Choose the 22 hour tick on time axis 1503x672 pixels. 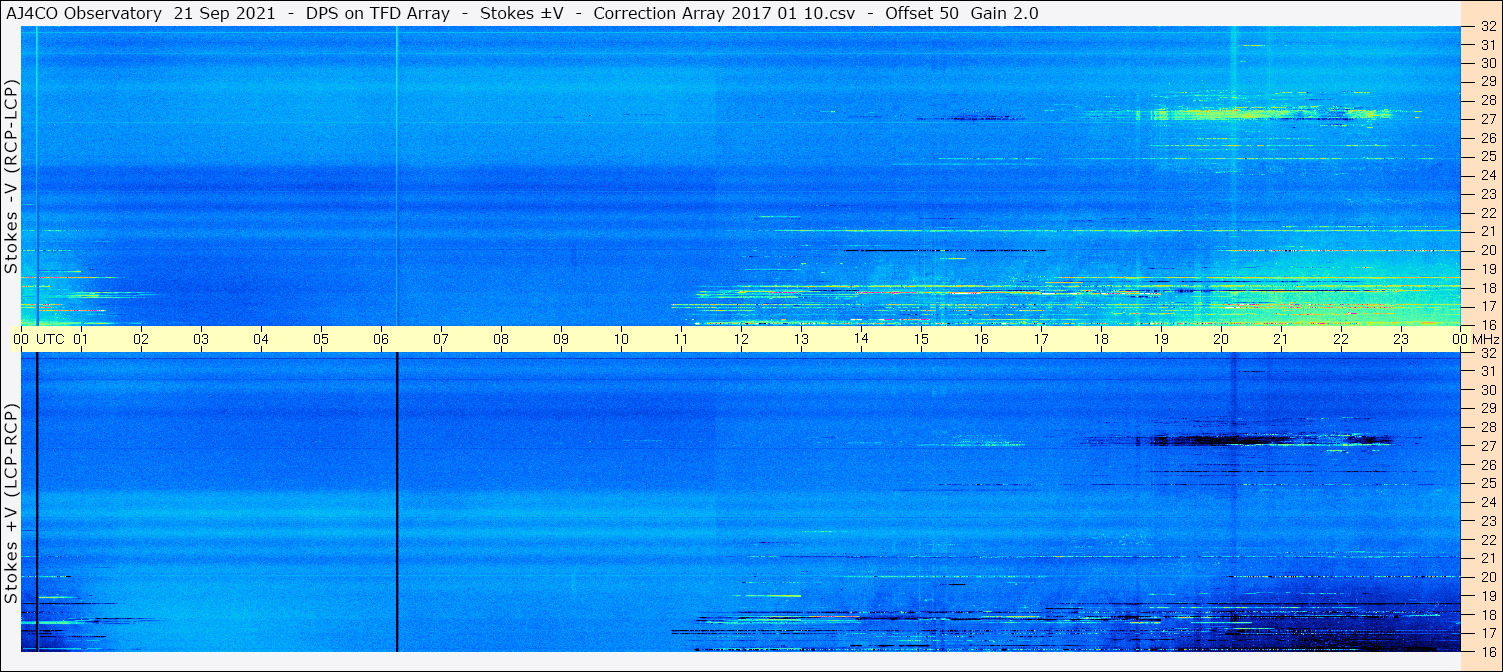1341,339
